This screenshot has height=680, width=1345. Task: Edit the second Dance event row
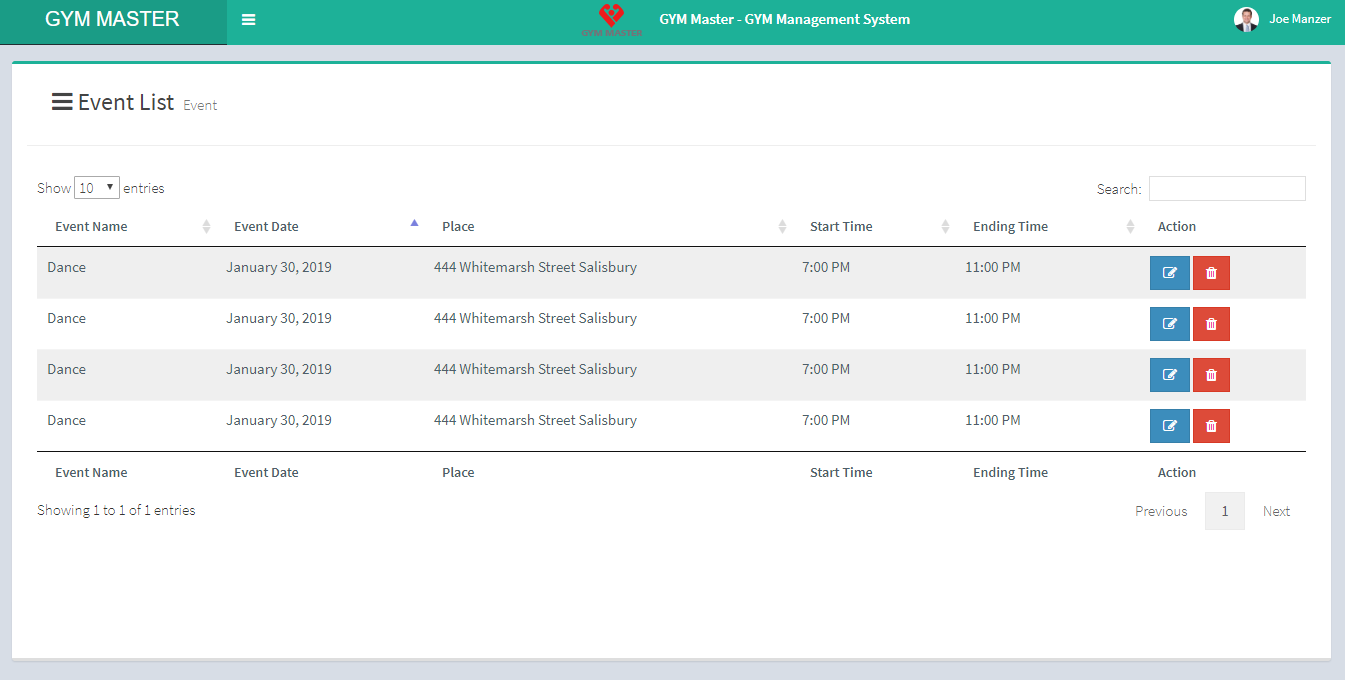tap(1169, 324)
